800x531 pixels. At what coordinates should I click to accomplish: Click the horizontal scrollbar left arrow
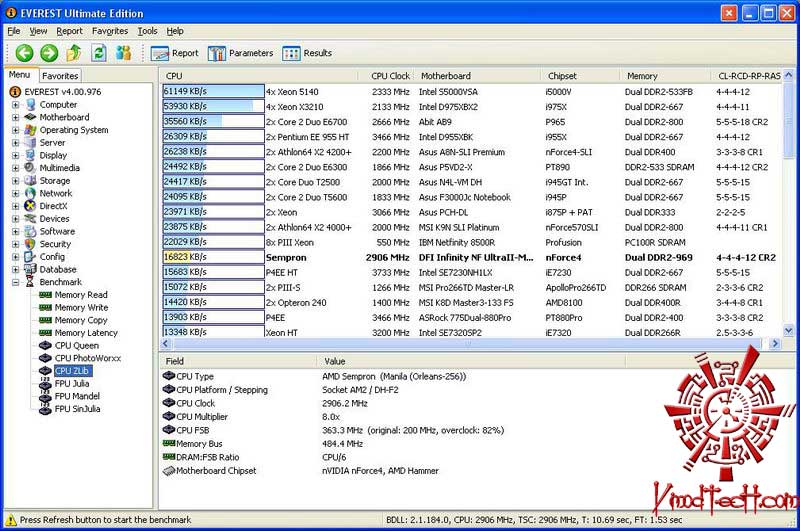[x=165, y=344]
